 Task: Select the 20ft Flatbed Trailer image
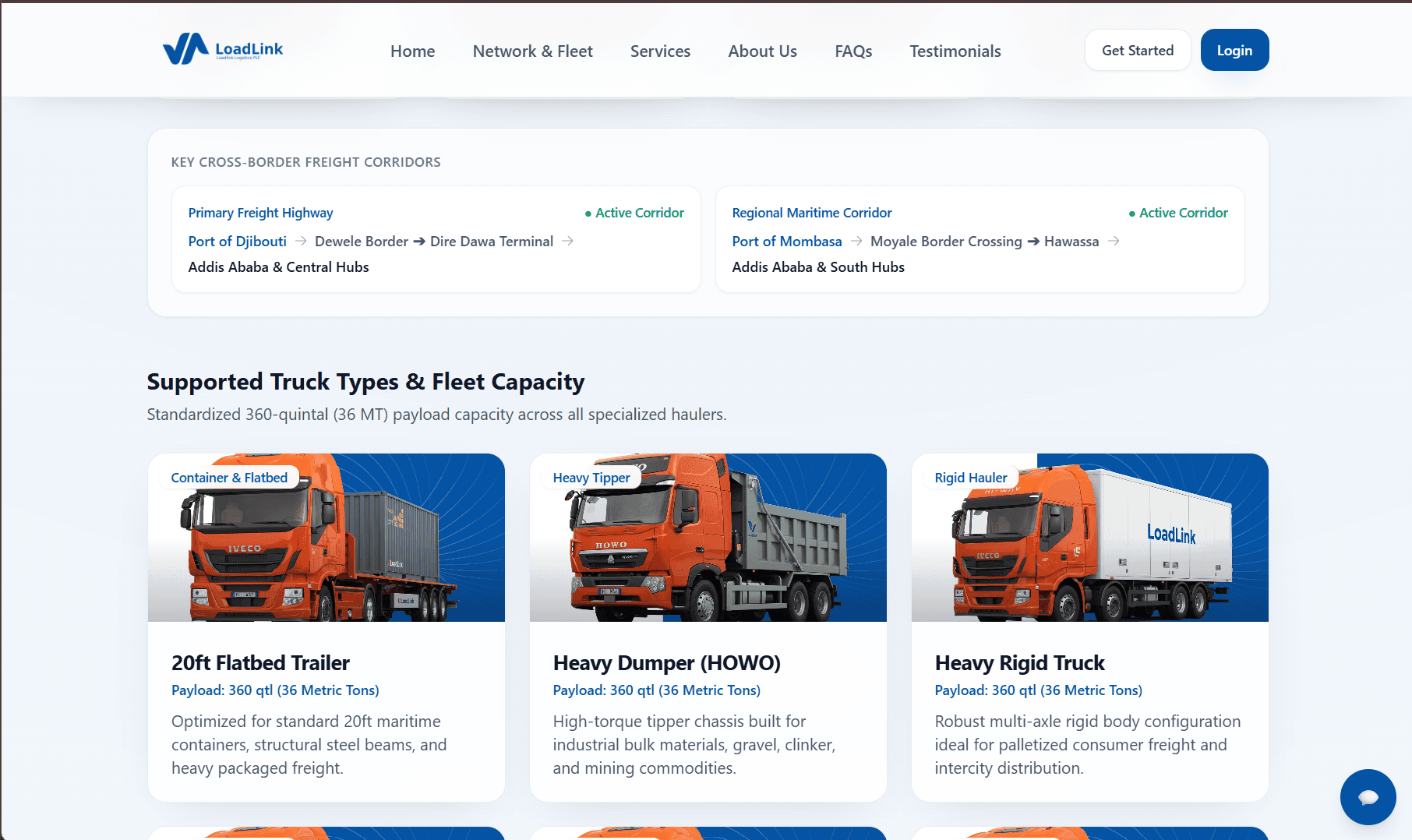coord(327,538)
